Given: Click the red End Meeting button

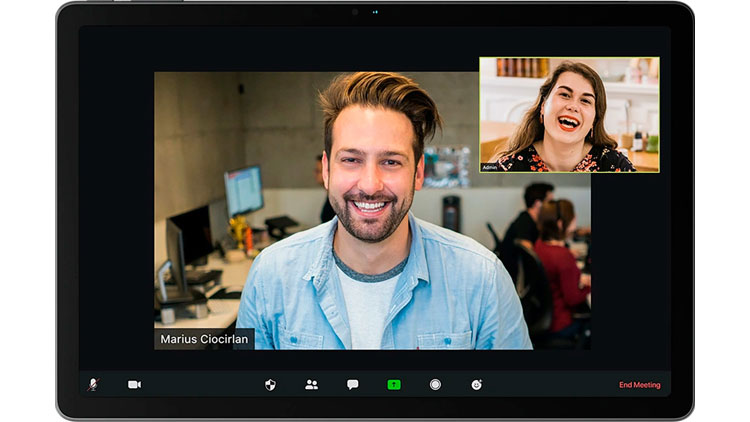Looking at the screenshot, I should coord(638,385).
